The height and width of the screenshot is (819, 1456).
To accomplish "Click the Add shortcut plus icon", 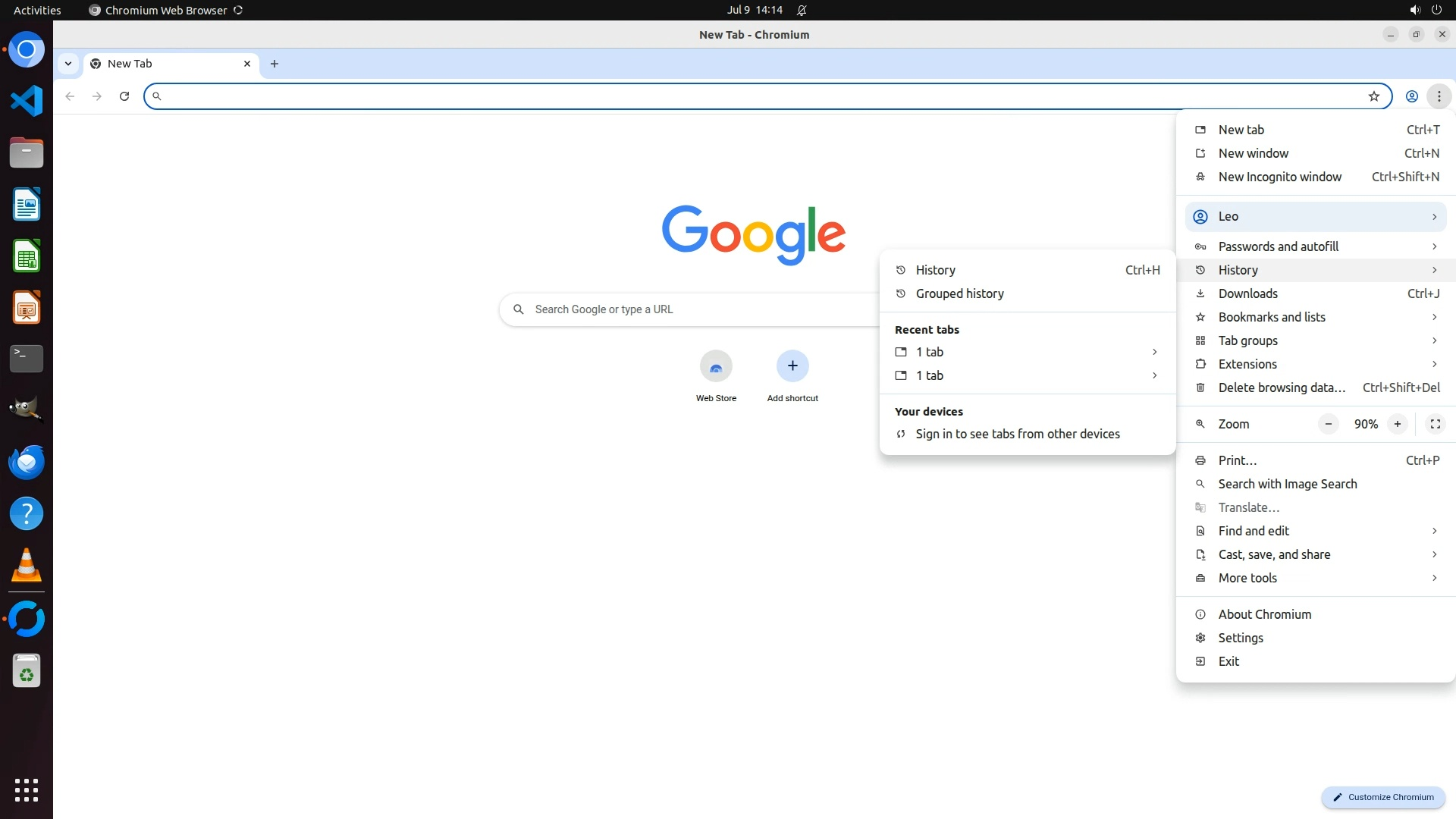I will click(792, 366).
